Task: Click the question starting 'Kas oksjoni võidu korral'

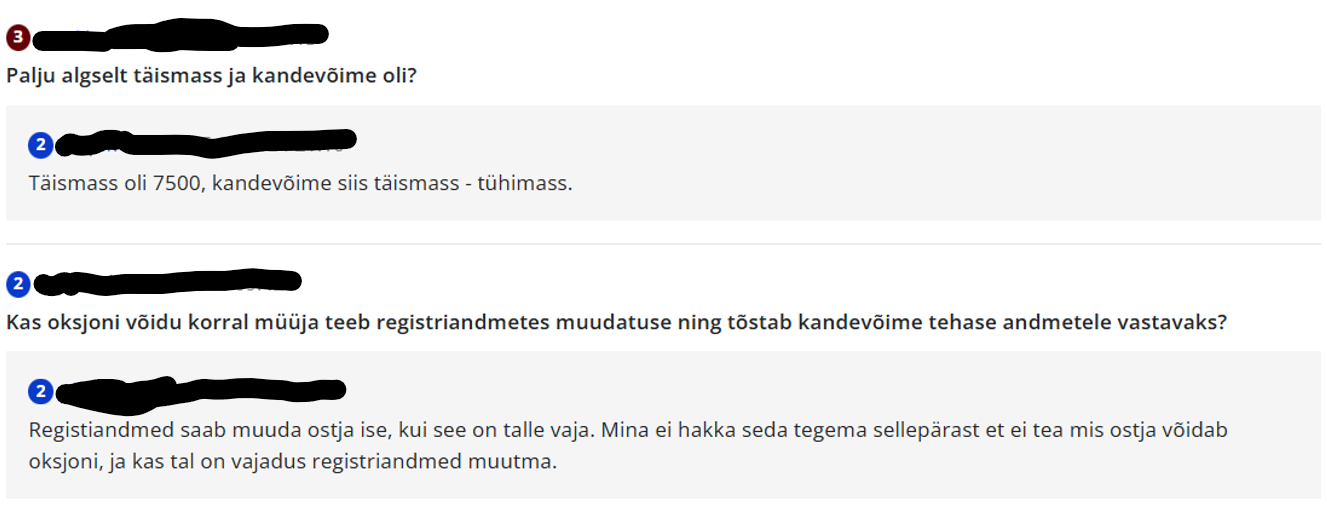Action: [x=616, y=323]
